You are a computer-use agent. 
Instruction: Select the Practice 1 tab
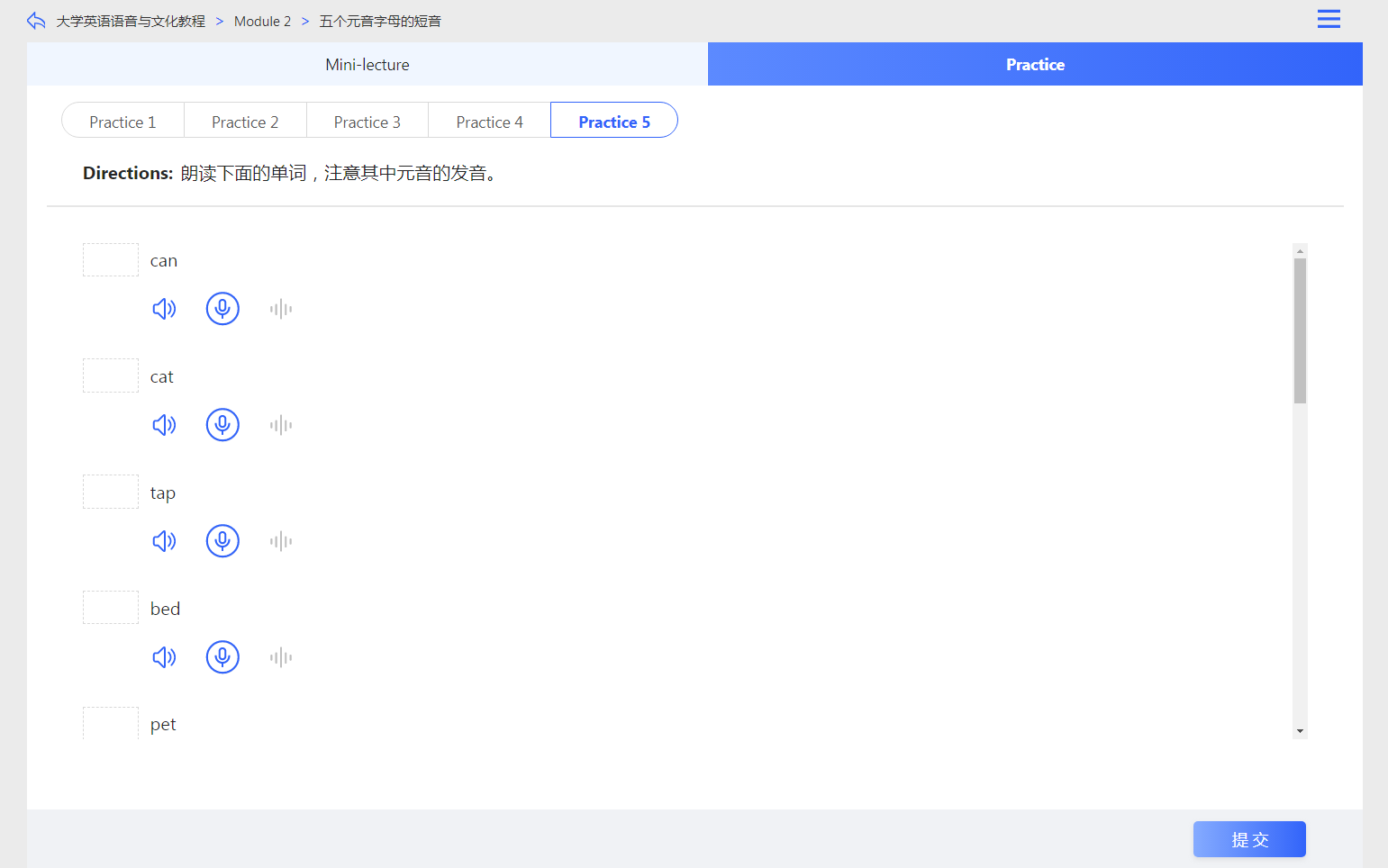pos(122,122)
